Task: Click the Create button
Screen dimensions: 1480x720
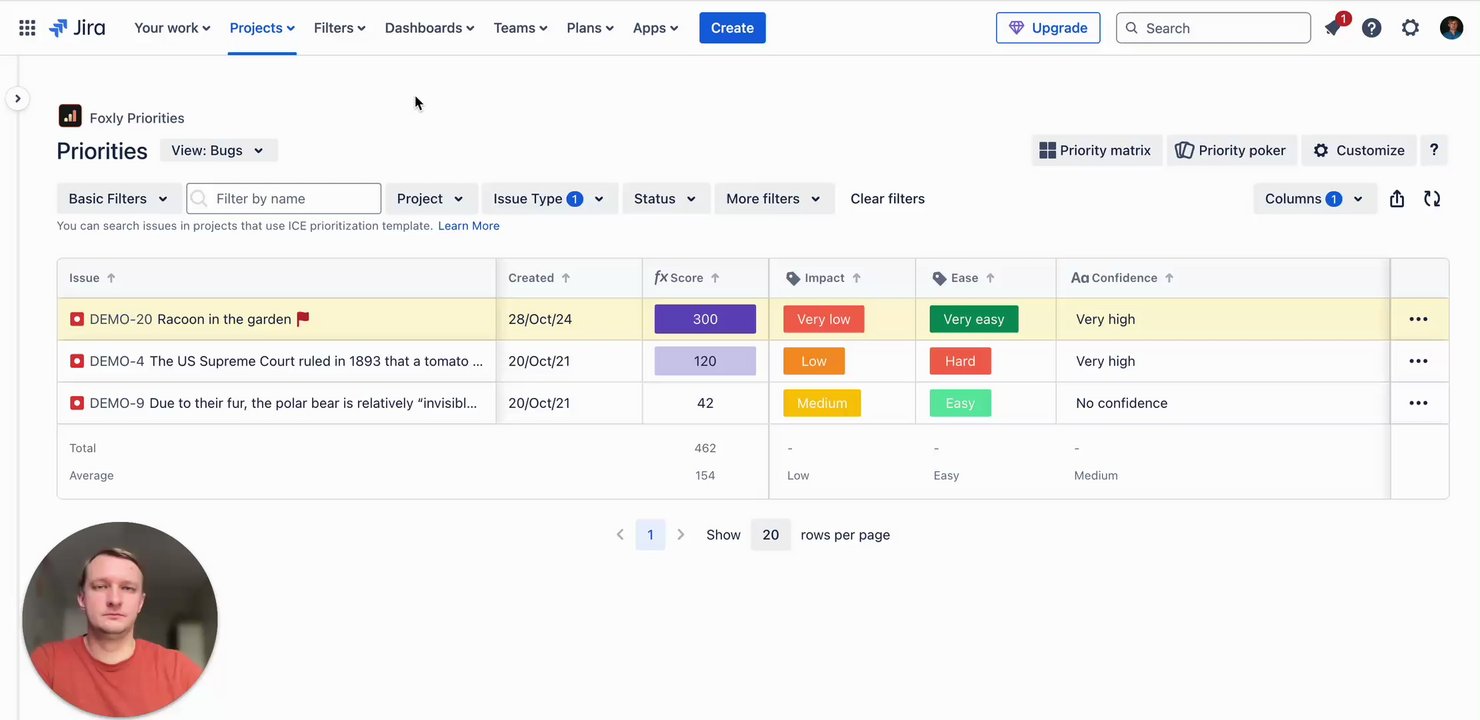Action: tap(732, 28)
